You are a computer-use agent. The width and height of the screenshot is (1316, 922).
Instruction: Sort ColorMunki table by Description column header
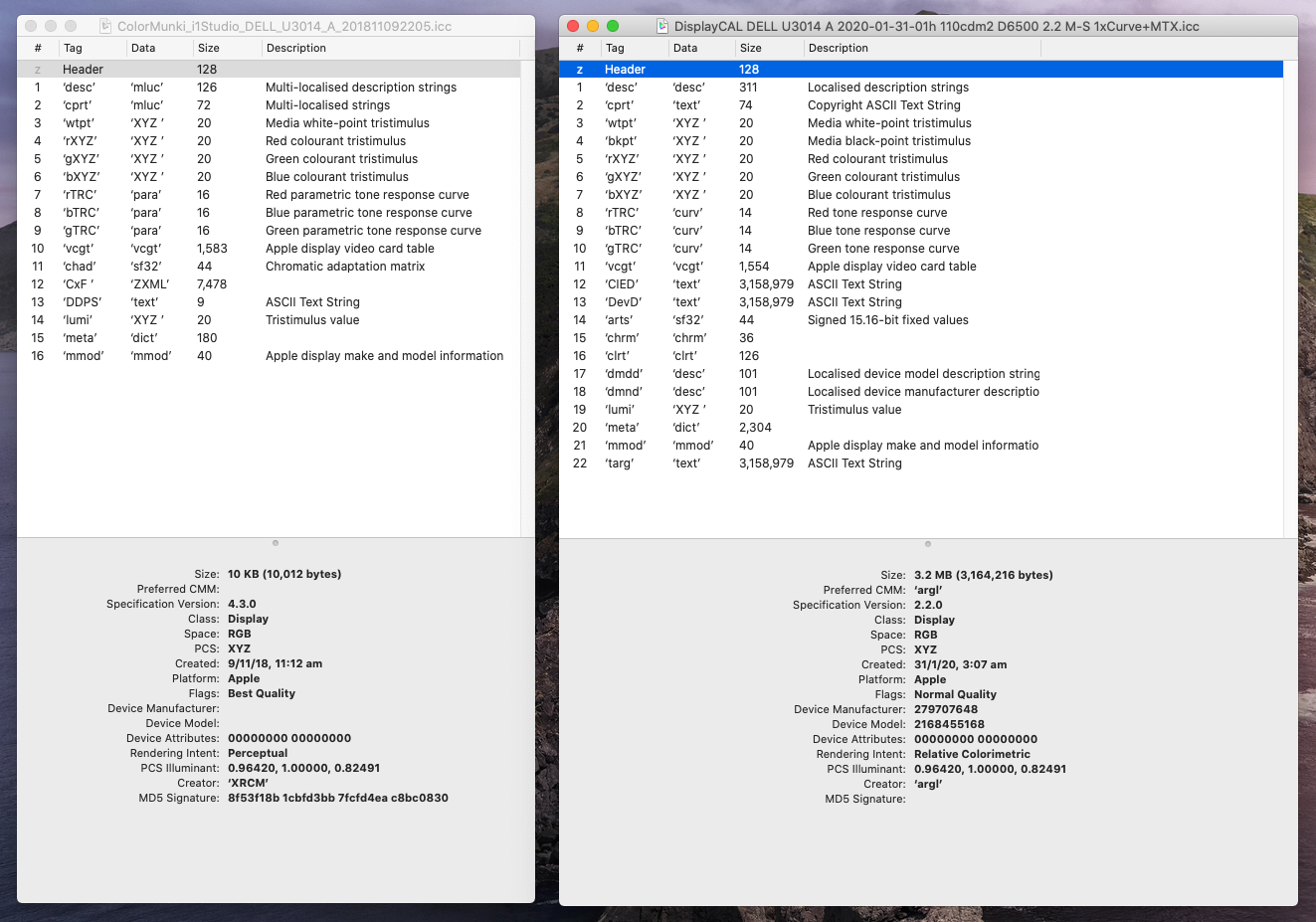tap(390, 48)
